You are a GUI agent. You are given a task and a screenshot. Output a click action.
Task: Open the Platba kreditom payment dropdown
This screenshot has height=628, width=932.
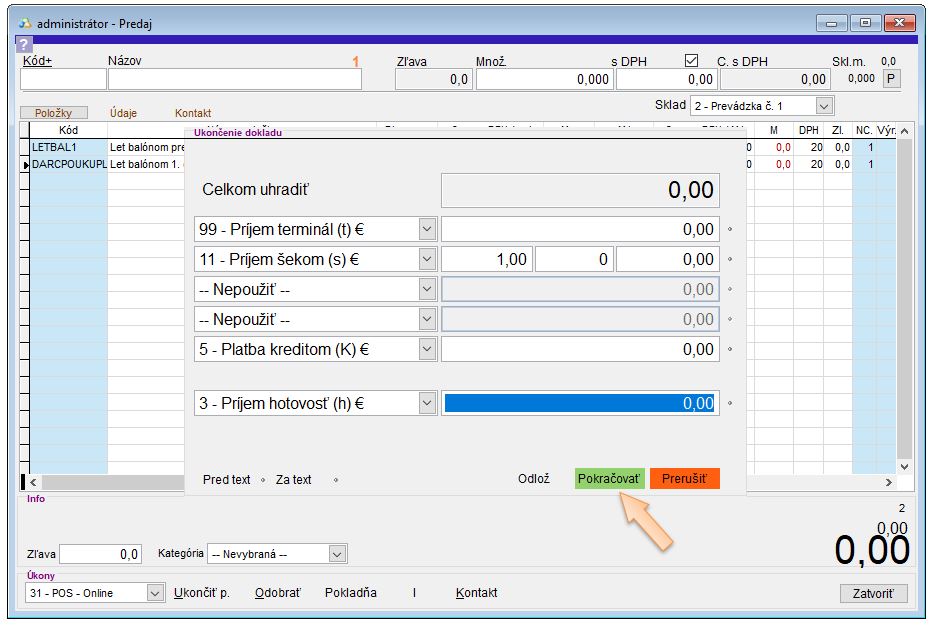point(427,349)
